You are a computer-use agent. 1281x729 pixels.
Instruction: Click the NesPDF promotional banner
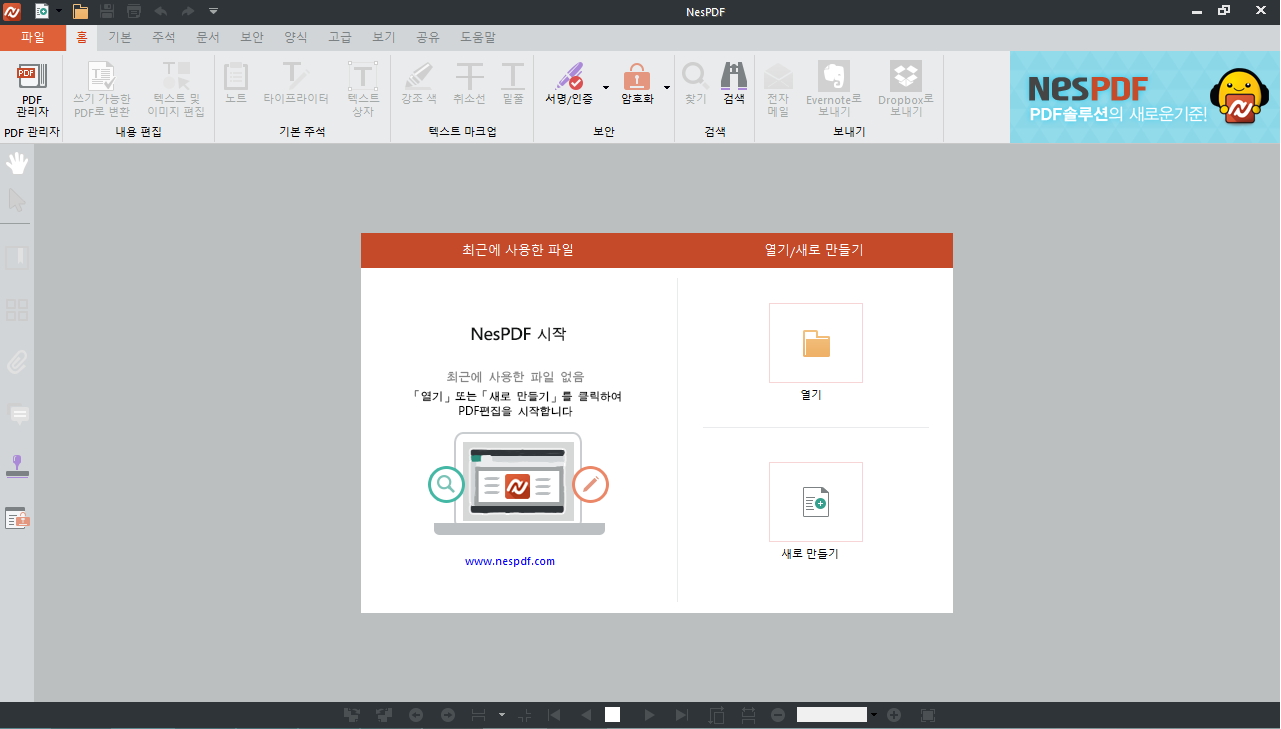pos(1145,97)
